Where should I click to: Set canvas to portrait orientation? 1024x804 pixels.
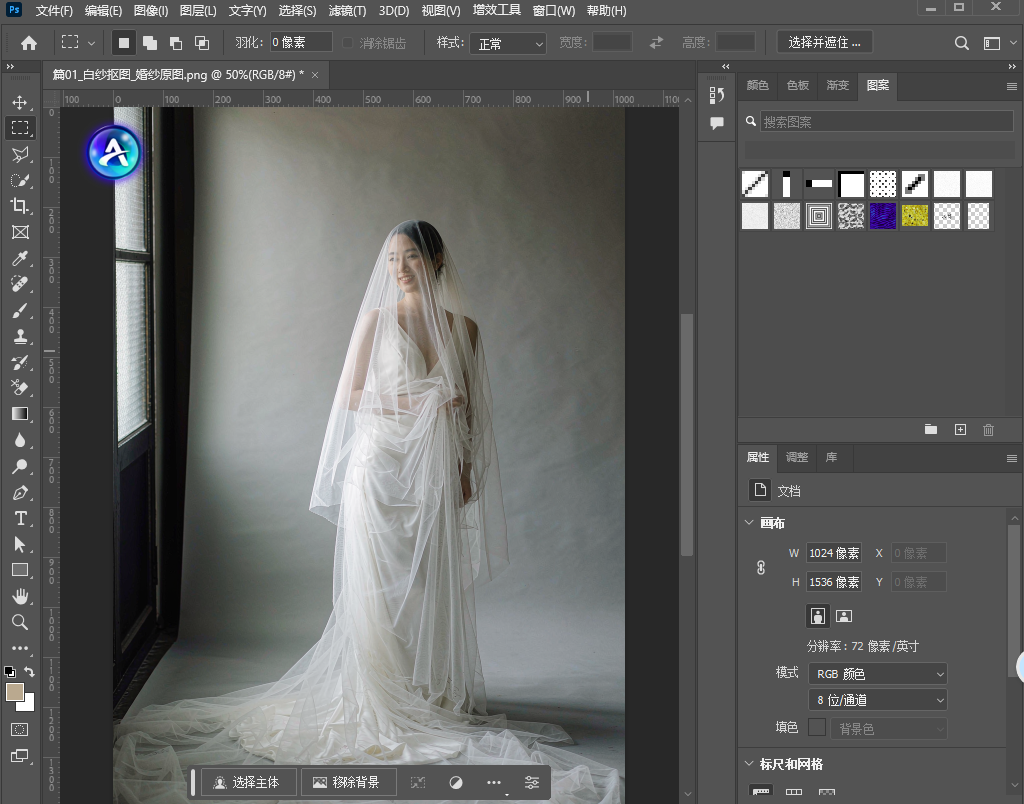(818, 615)
